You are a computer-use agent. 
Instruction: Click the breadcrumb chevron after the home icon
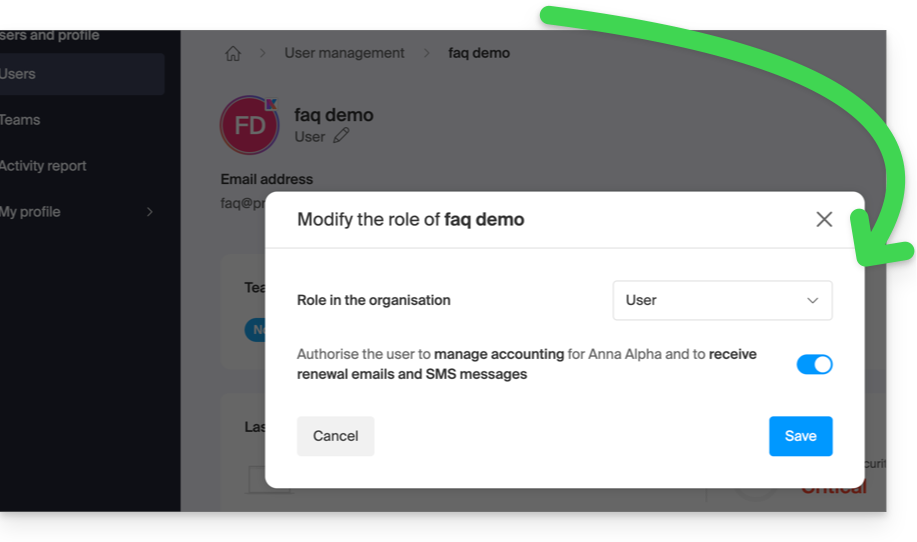click(263, 53)
